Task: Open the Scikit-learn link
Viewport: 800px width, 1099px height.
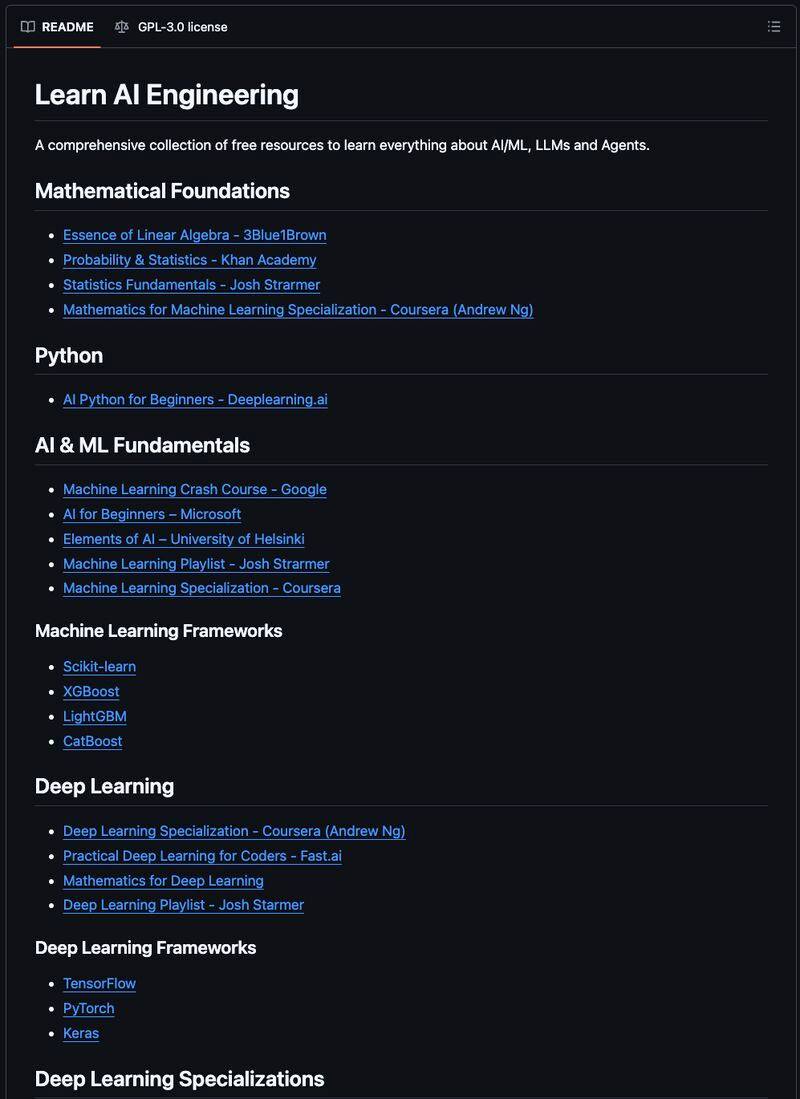Action: point(100,667)
